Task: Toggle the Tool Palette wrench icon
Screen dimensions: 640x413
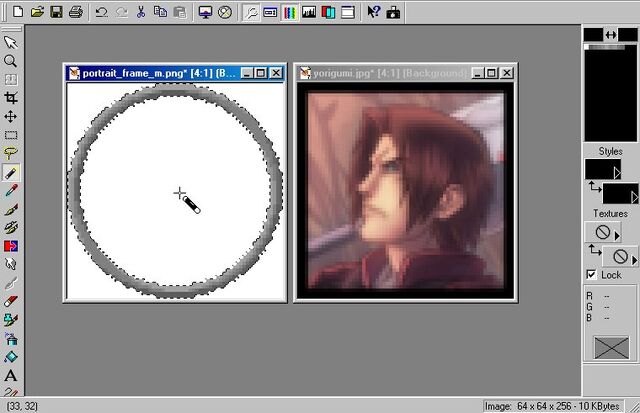Action: tap(251, 12)
